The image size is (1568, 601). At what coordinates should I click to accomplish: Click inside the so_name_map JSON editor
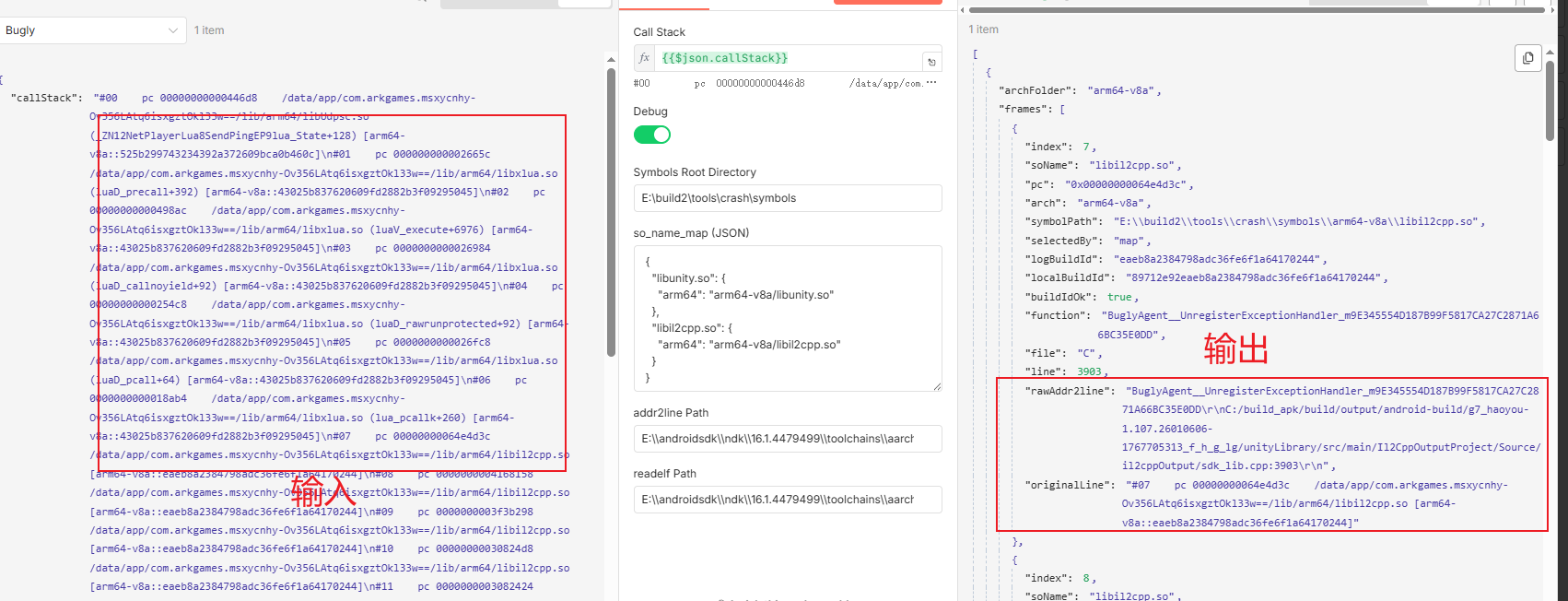(x=787, y=318)
